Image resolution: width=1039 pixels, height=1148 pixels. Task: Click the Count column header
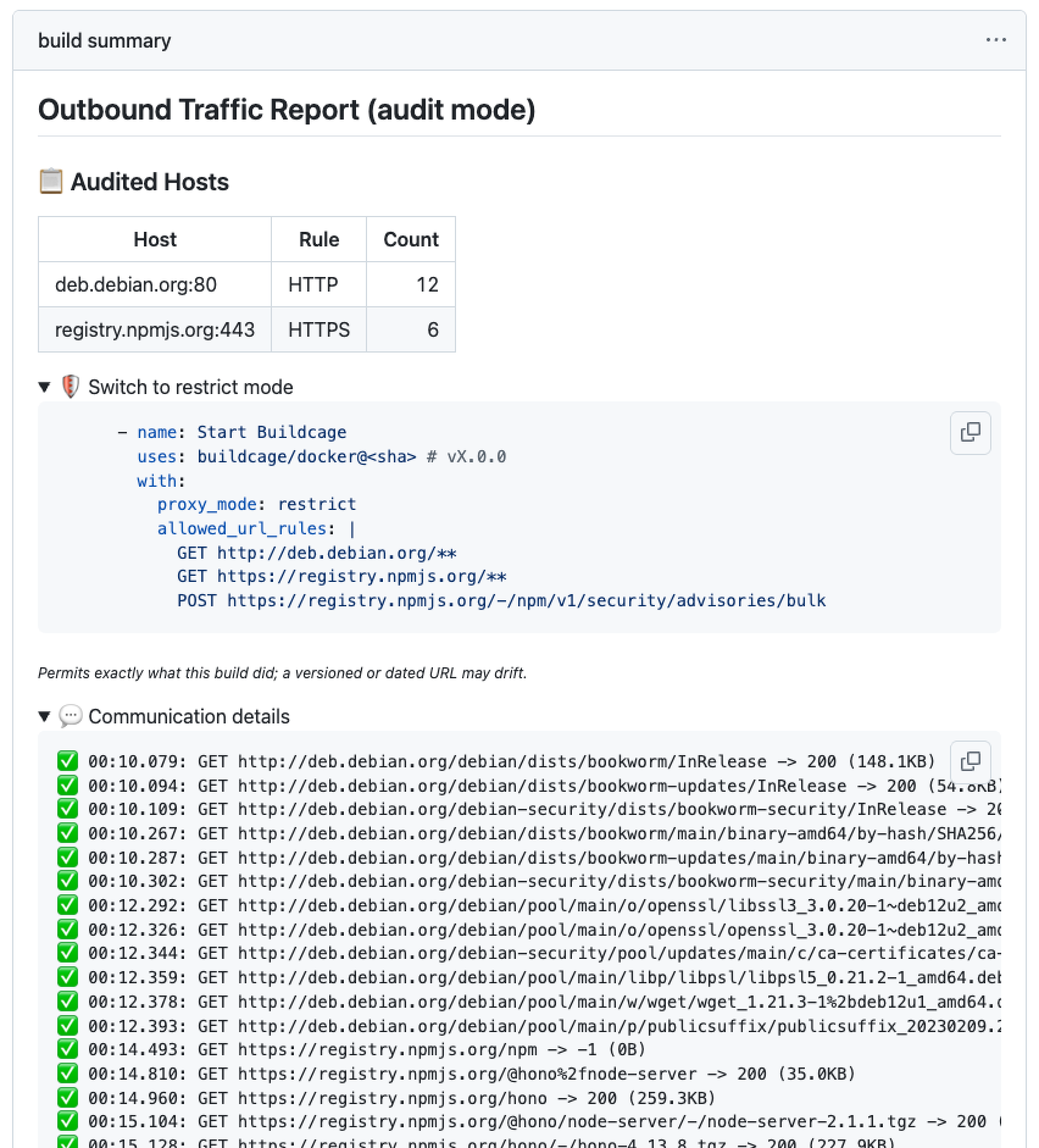pyautogui.click(x=411, y=240)
